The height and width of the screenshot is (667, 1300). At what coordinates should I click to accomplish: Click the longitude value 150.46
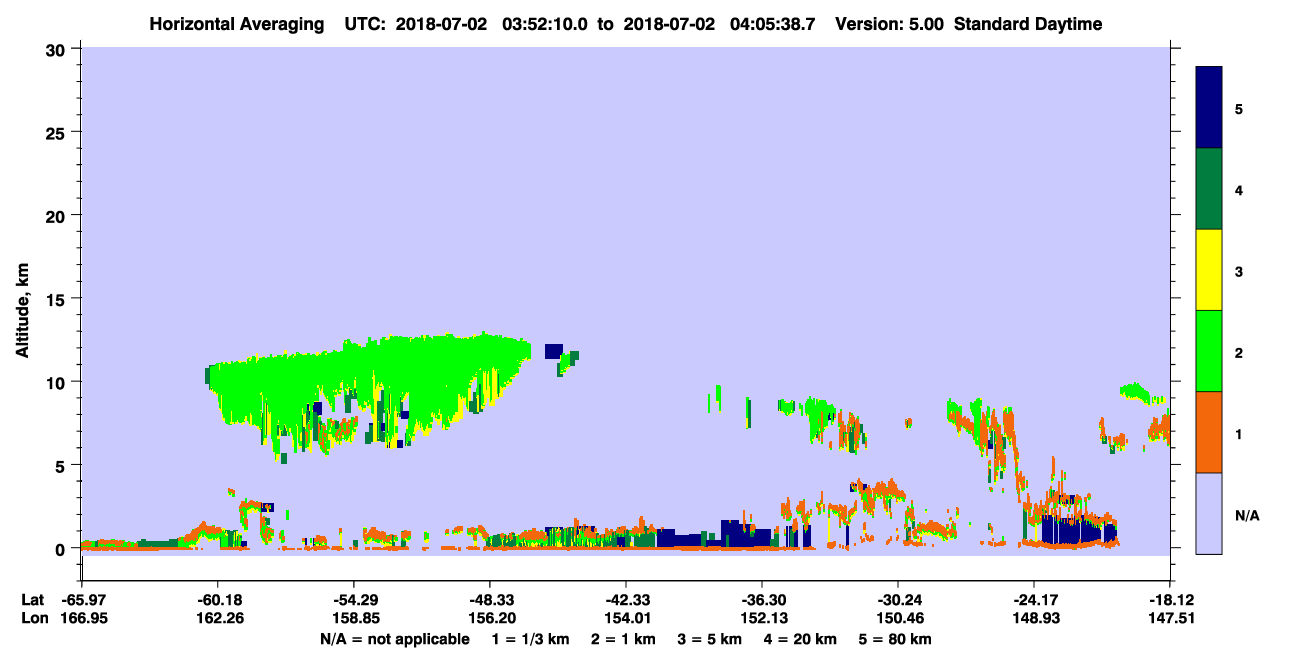pos(898,619)
